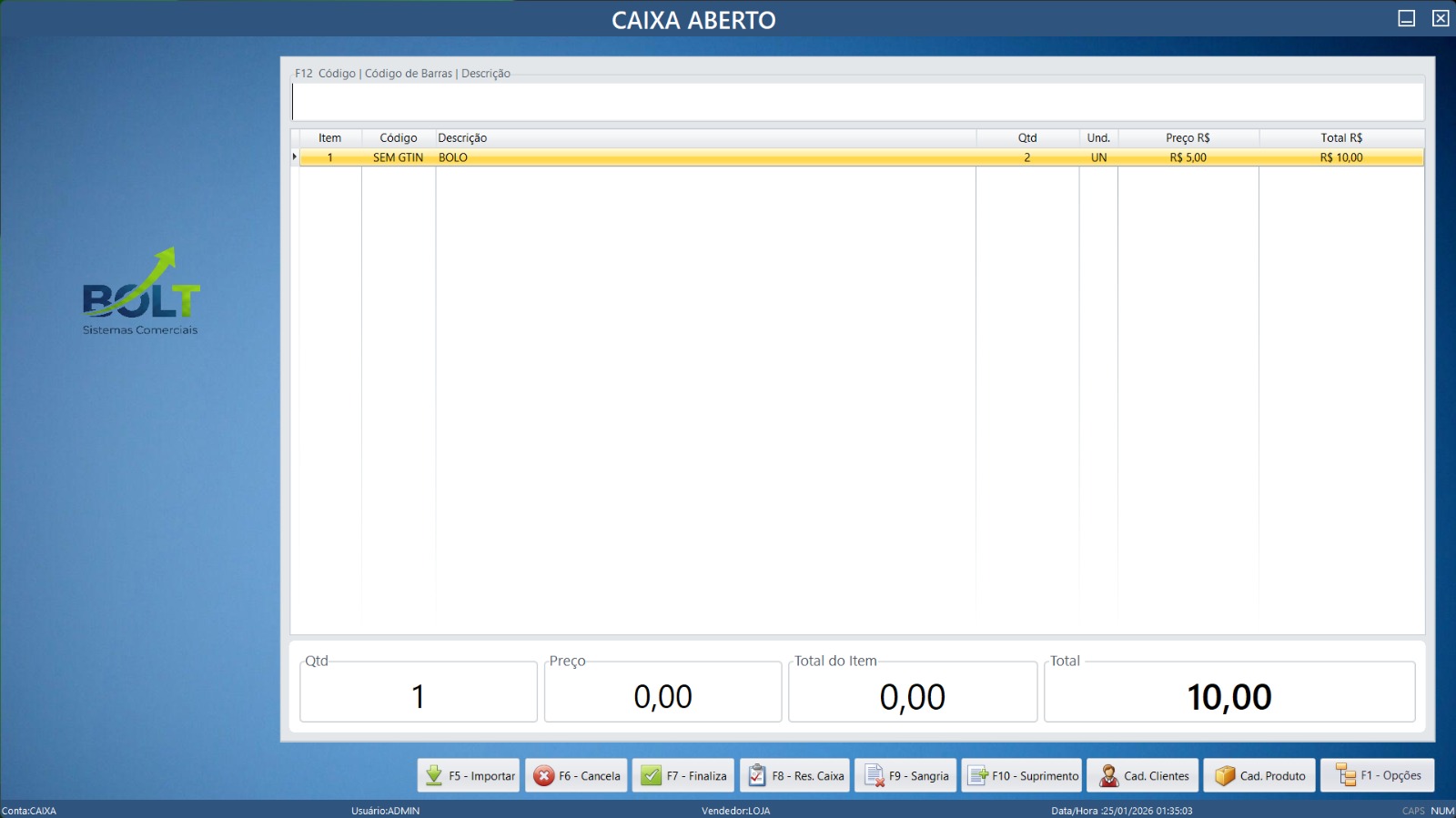The height and width of the screenshot is (818, 1456).
Task: Open the F8 - Res. Caixa summary
Action: click(x=794, y=775)
